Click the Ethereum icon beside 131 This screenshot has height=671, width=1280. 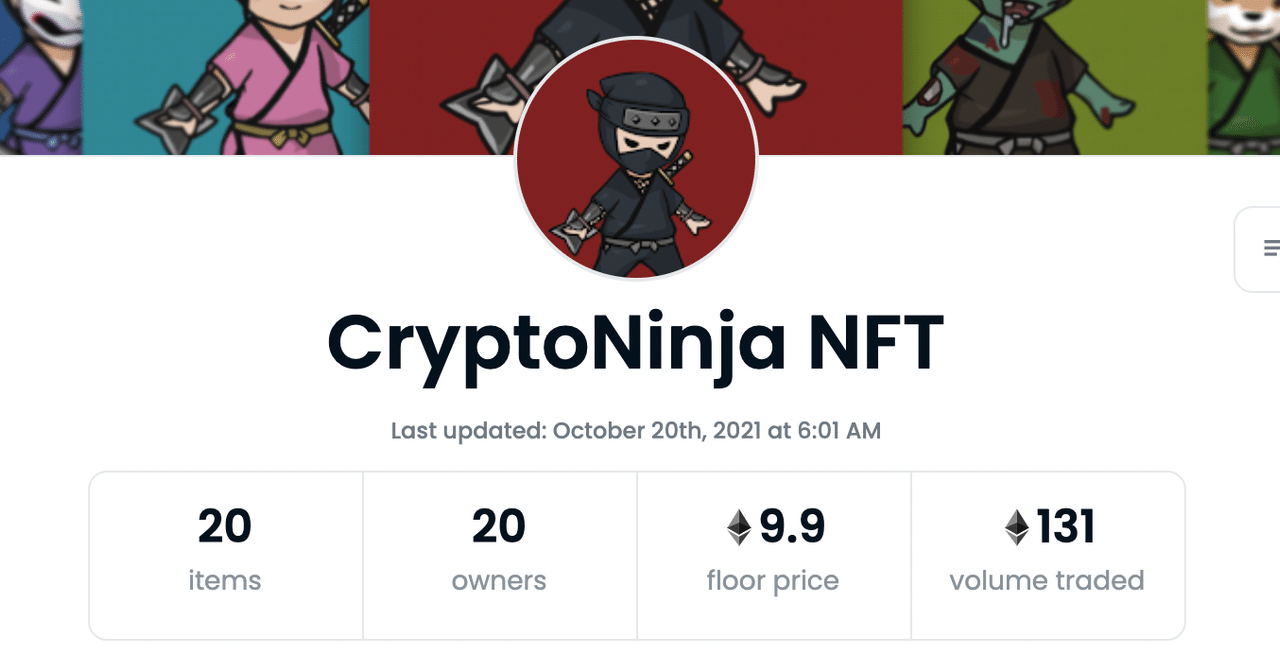point(1017,526)
